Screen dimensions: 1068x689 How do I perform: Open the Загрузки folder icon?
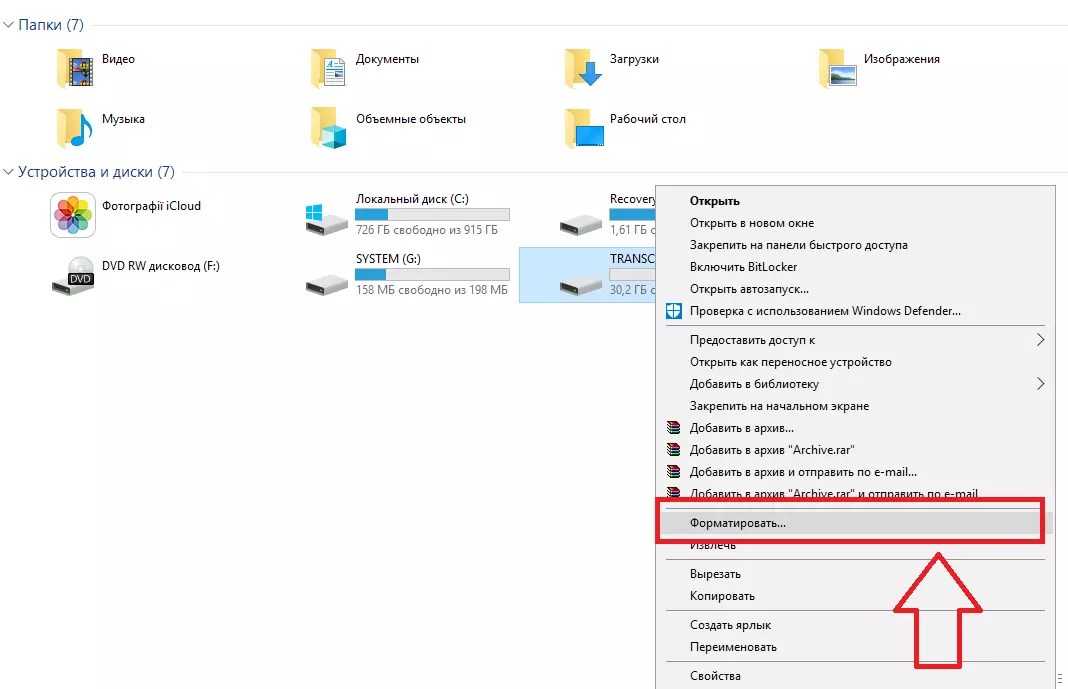pos(583,68)
